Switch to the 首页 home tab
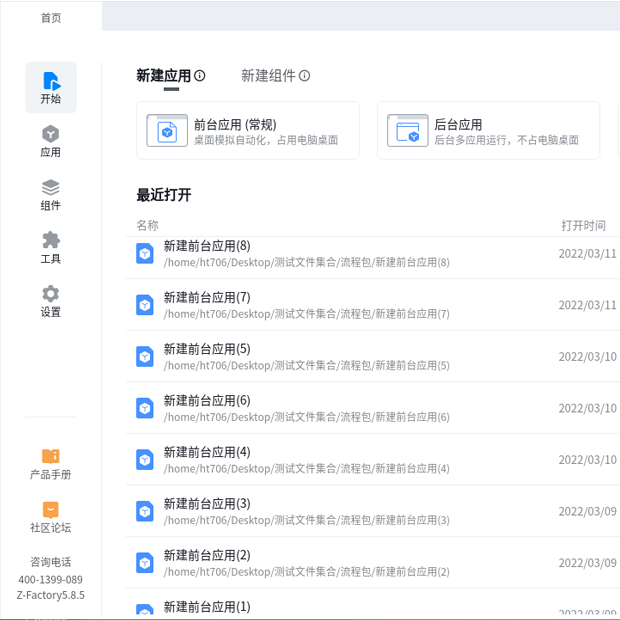 [x=50, y=17]
